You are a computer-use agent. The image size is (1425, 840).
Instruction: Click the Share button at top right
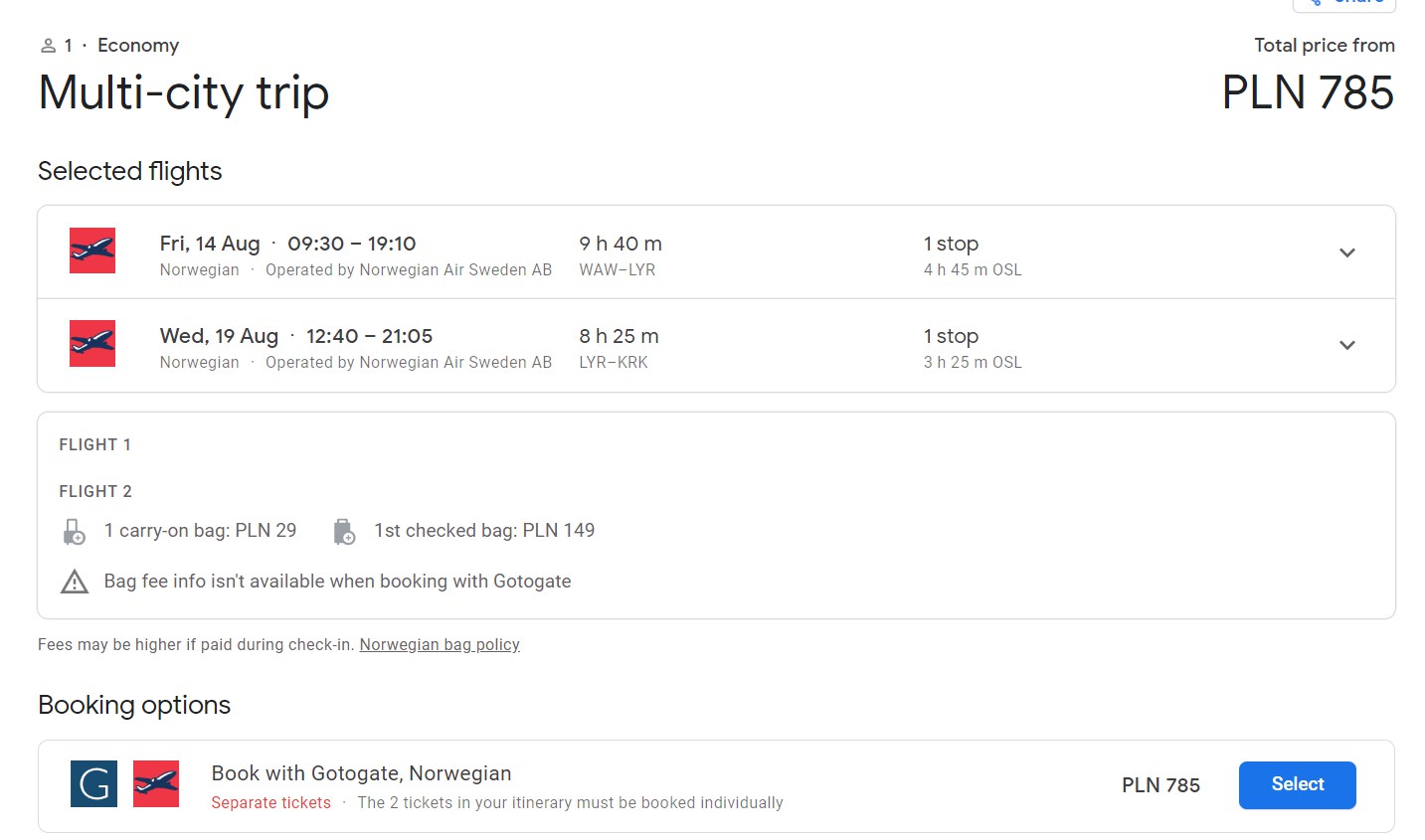1344,4
